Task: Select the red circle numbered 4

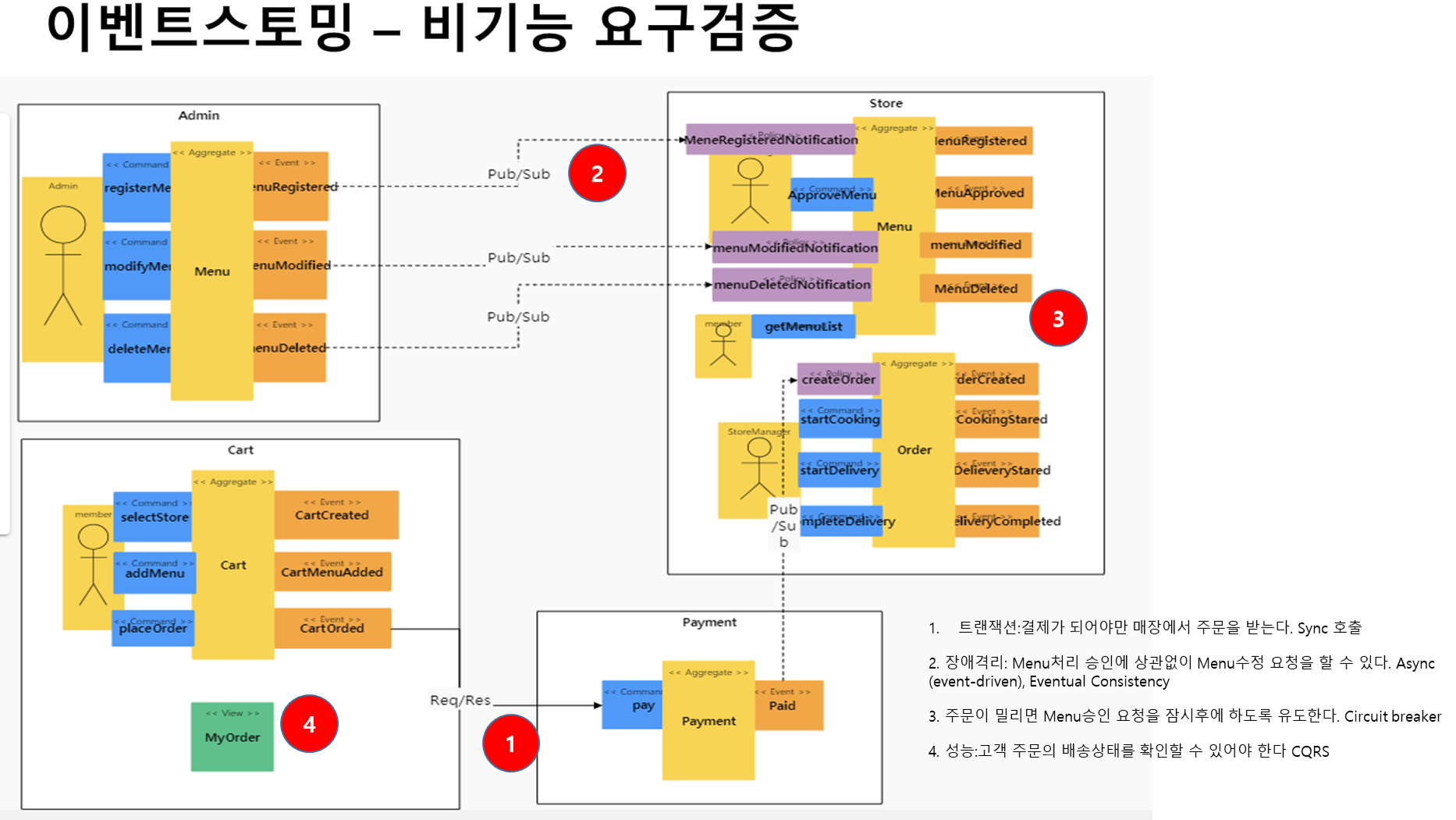Action: tap(309, 724)
